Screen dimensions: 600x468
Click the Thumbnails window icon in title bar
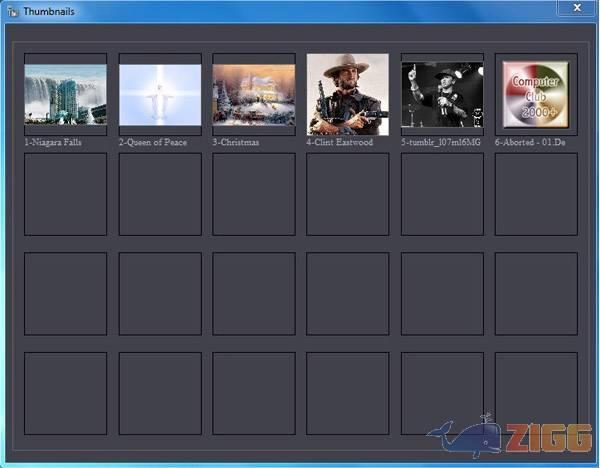pos(14,11)
